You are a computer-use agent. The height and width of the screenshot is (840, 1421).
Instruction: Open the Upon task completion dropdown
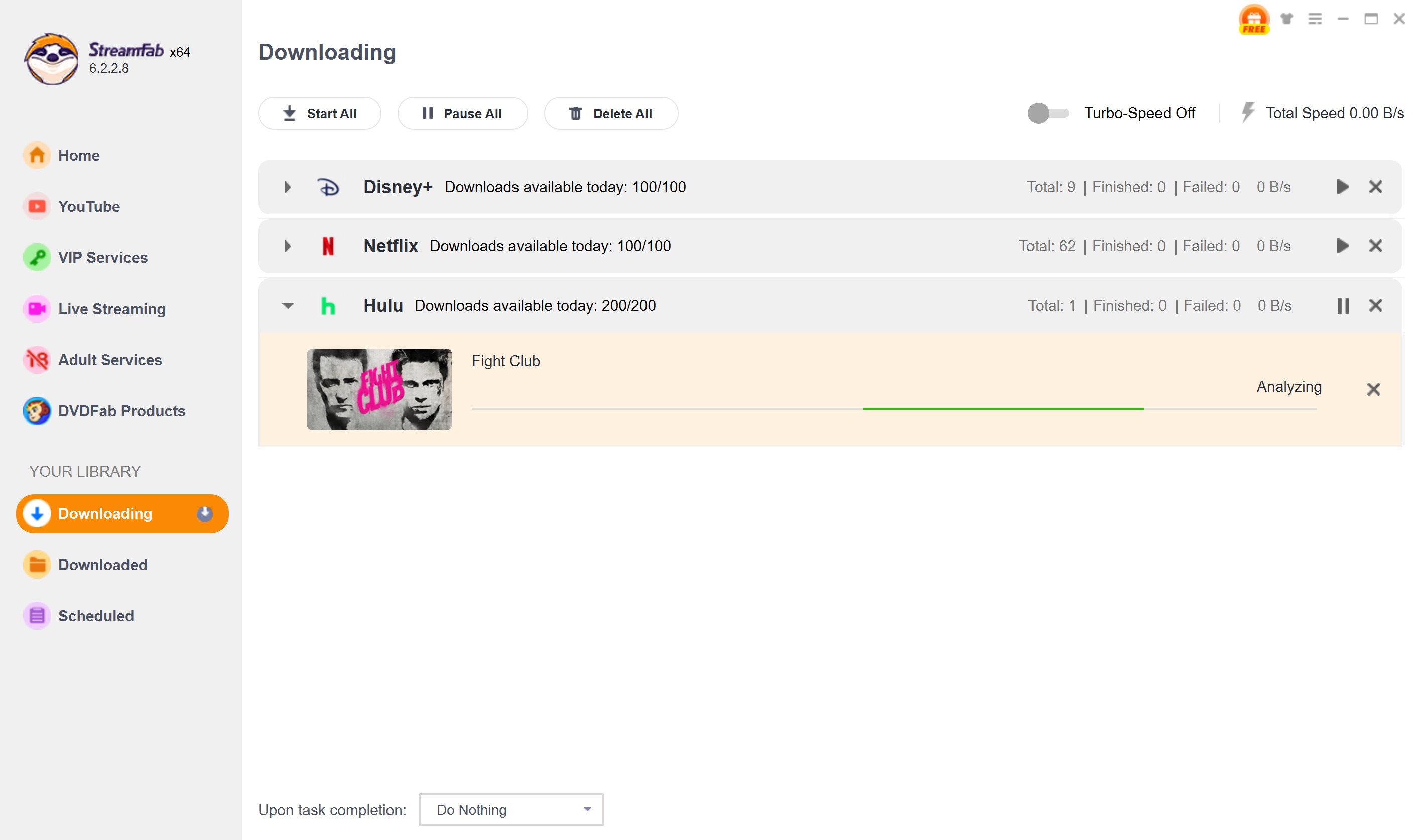point(510,810)
